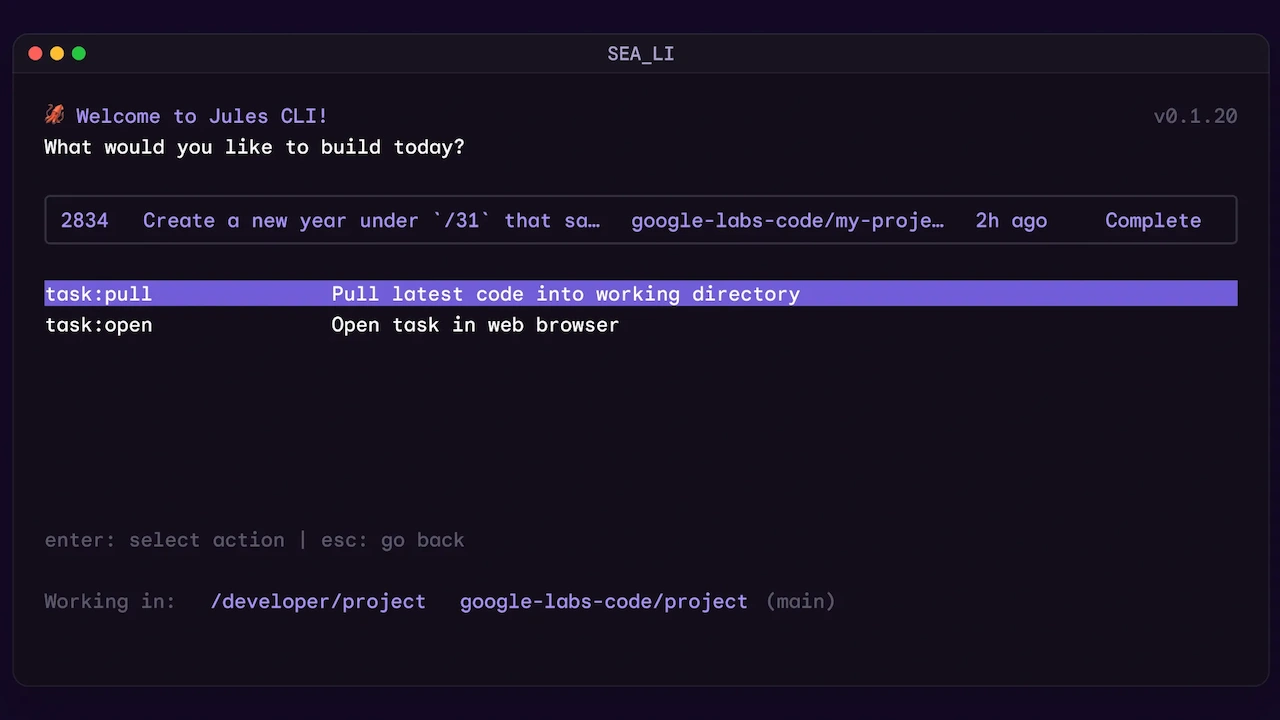
Task: Click the Jules octopus icon
Action: pos(55,115)
